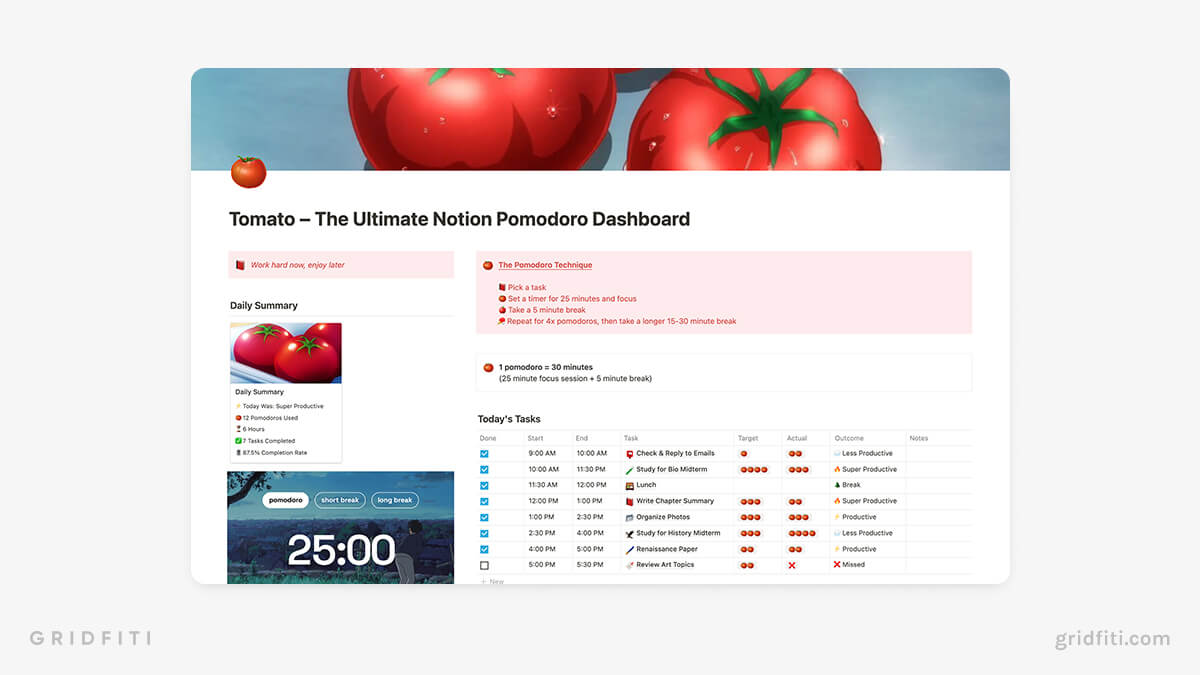
Task: Click the icon of Study for History Midterm
Action: [x=630, y=533]
